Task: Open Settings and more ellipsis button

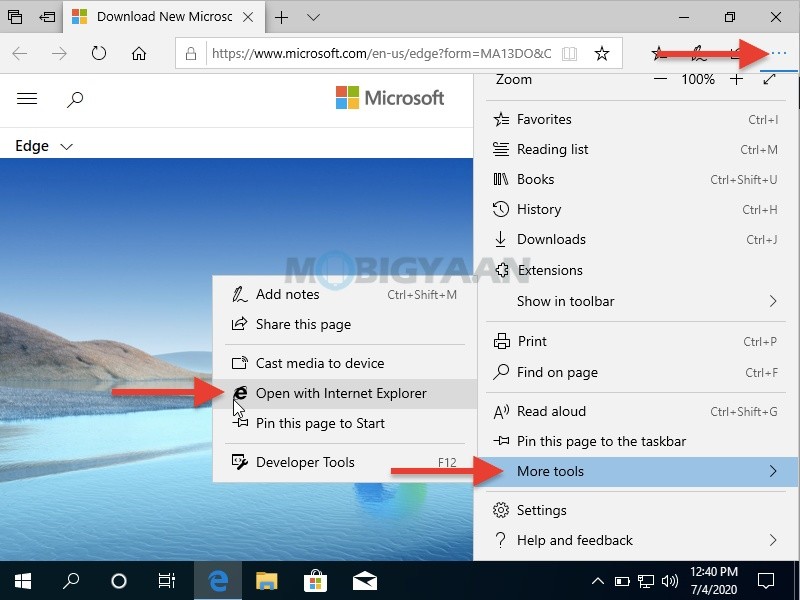Action: click(x=779, y=53)
